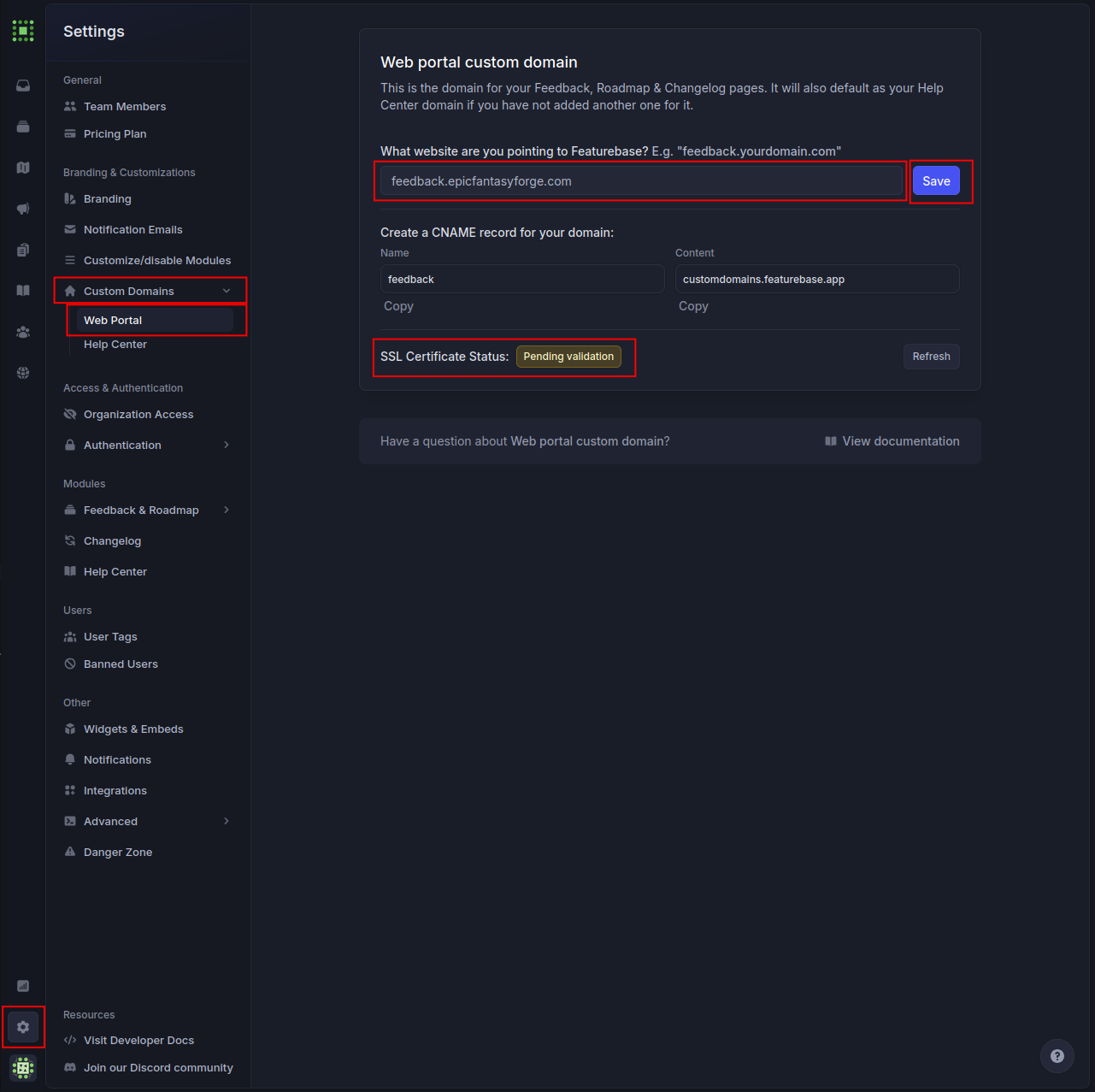Viewport: 1095px width, 1092px height.
Task: Click the blue Save button
Action: click(x=936, y=180)
